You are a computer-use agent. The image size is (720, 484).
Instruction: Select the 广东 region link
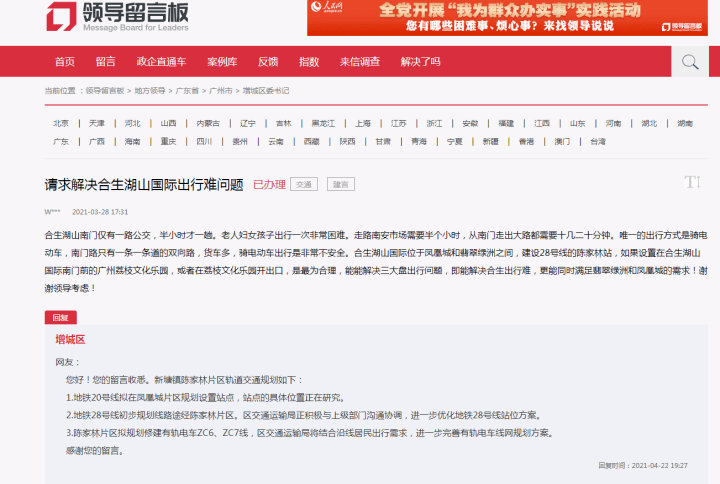(61, 142)
